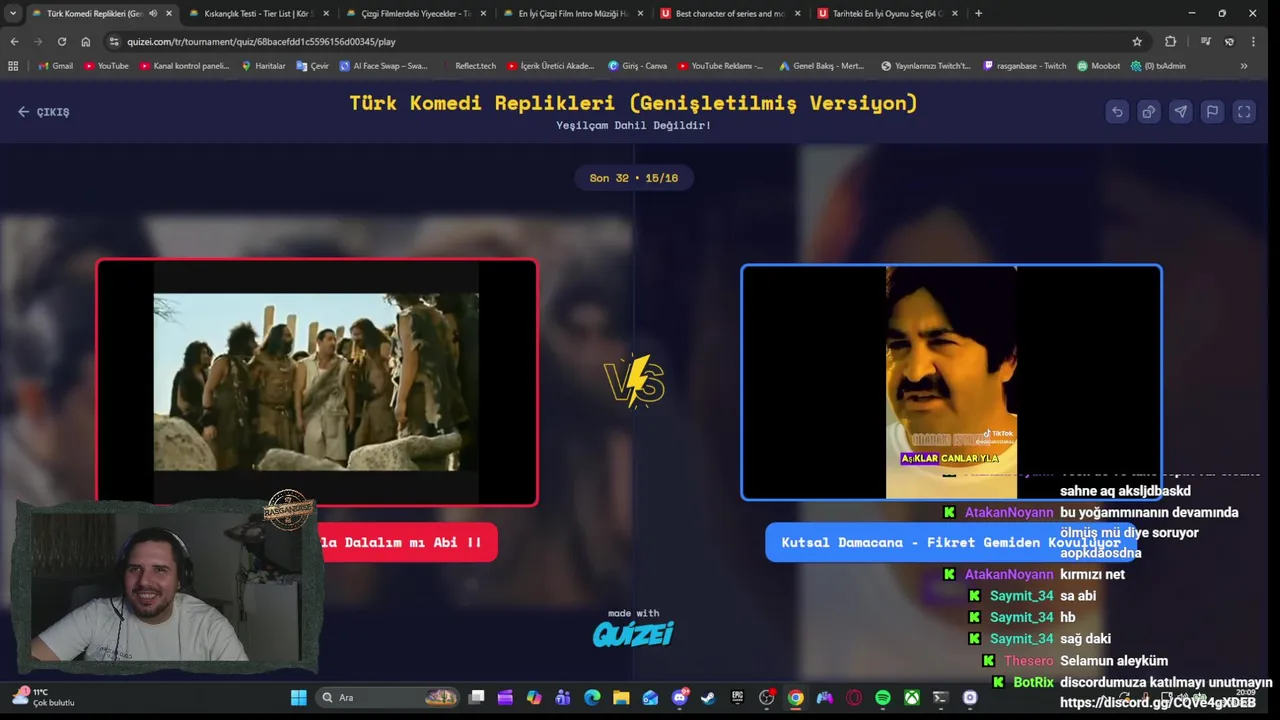Open the Chrome extensions puzzle icon
Image resolution: width=1280 pixels, height=720 pixels.
[x=1170, y=41]
